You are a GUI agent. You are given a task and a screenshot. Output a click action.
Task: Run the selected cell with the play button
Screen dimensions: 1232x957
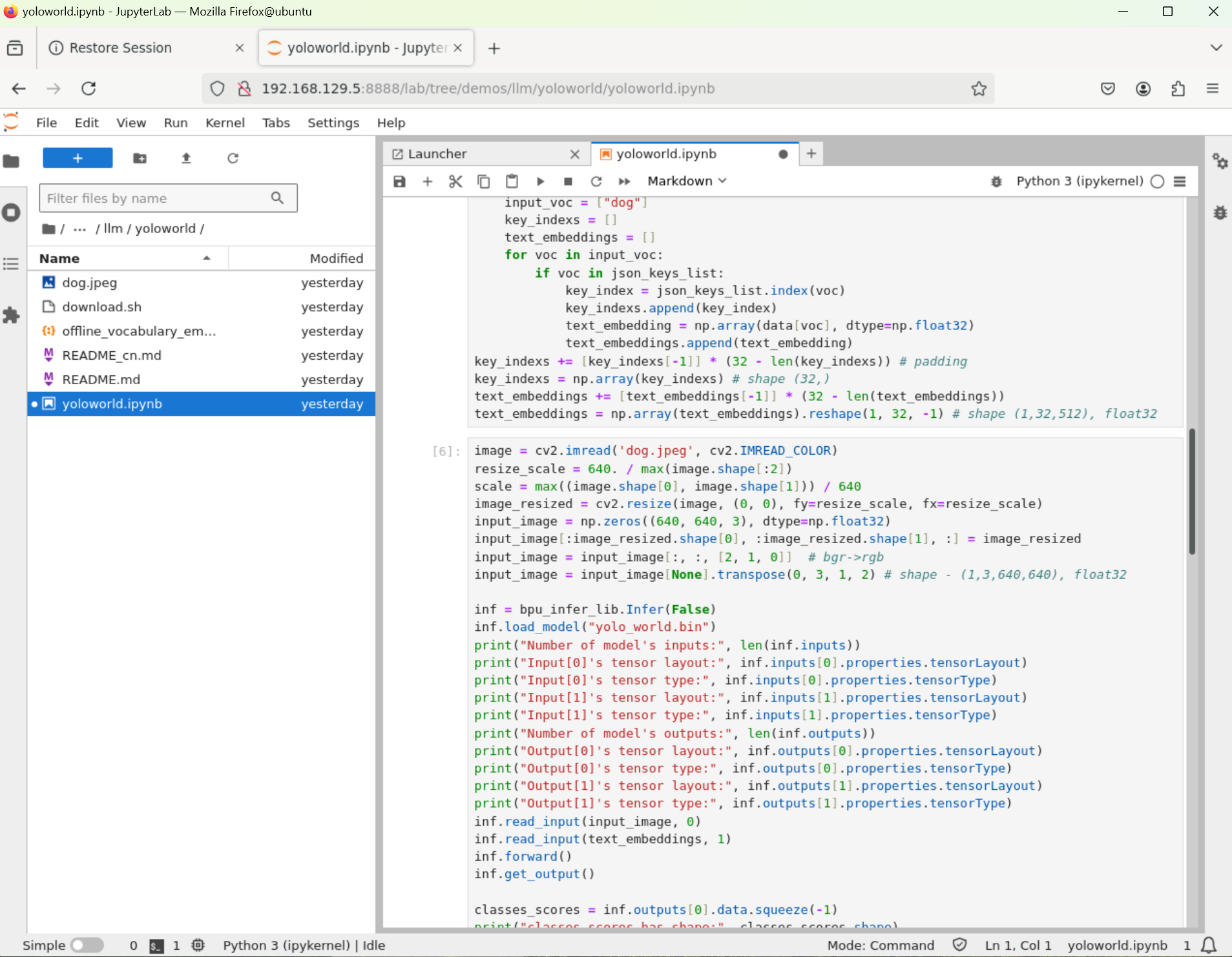[540, 181]
